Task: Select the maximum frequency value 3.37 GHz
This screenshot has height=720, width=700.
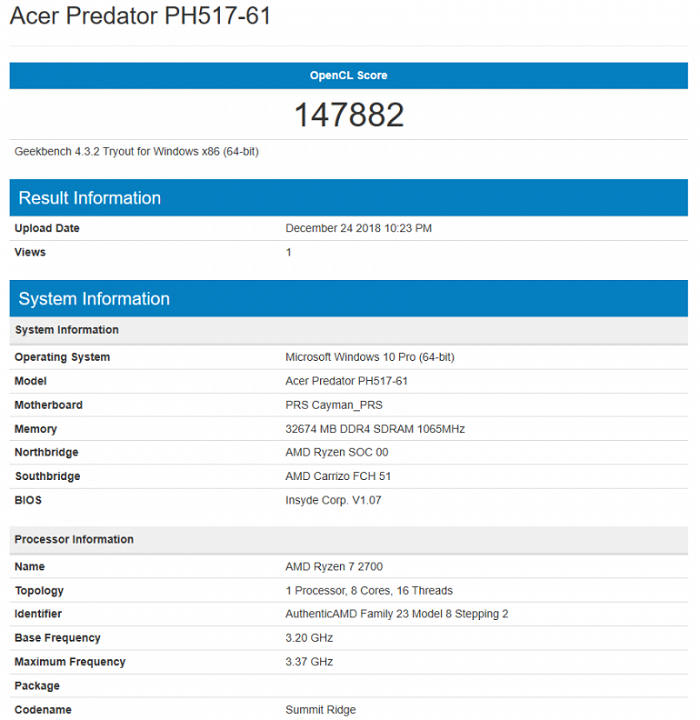Action: (x=309, y=662)
